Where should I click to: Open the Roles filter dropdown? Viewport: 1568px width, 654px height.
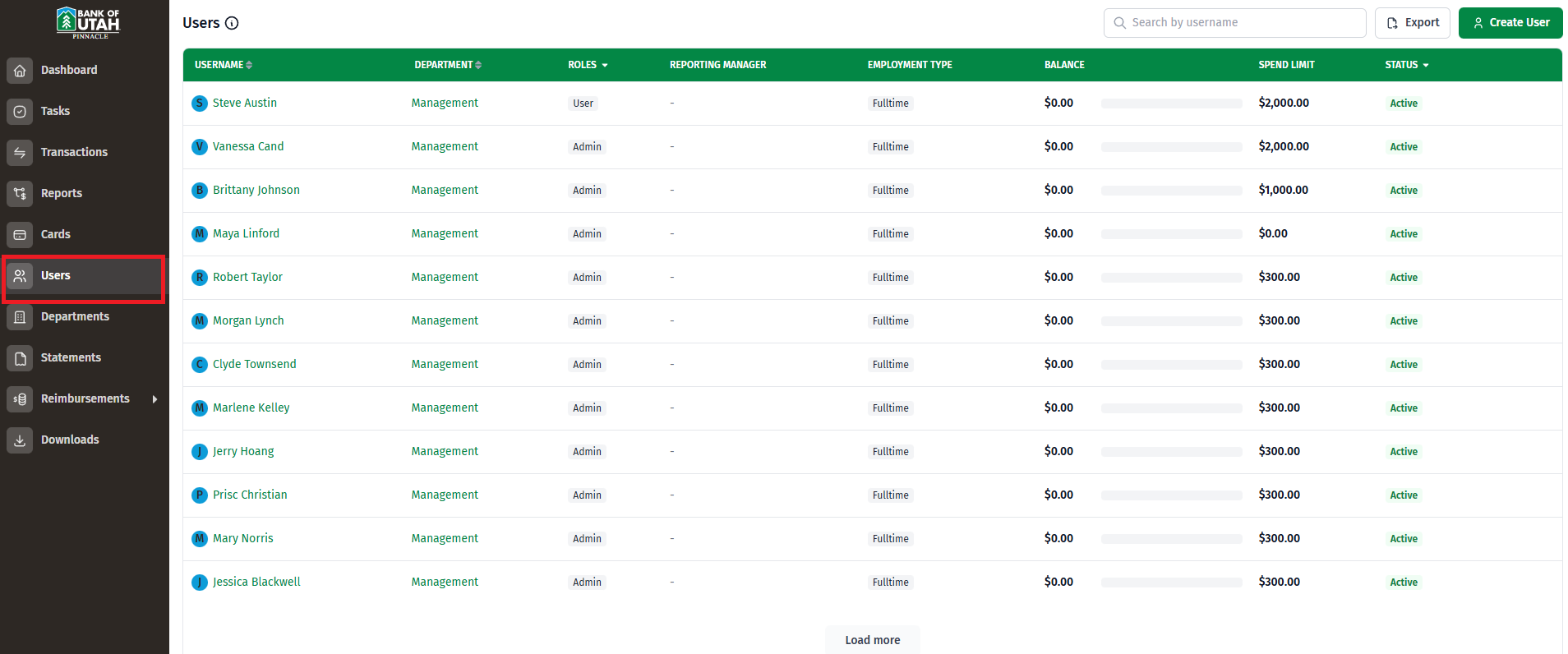(x=588, y=65)
